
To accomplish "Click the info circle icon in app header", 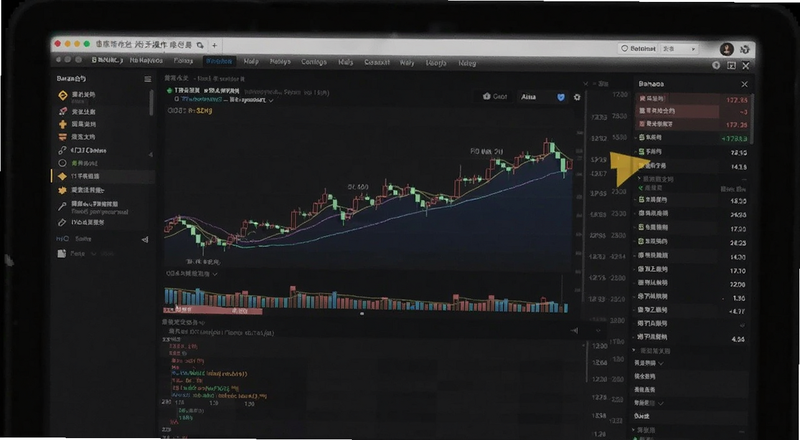I will click(x=716, y=65).
